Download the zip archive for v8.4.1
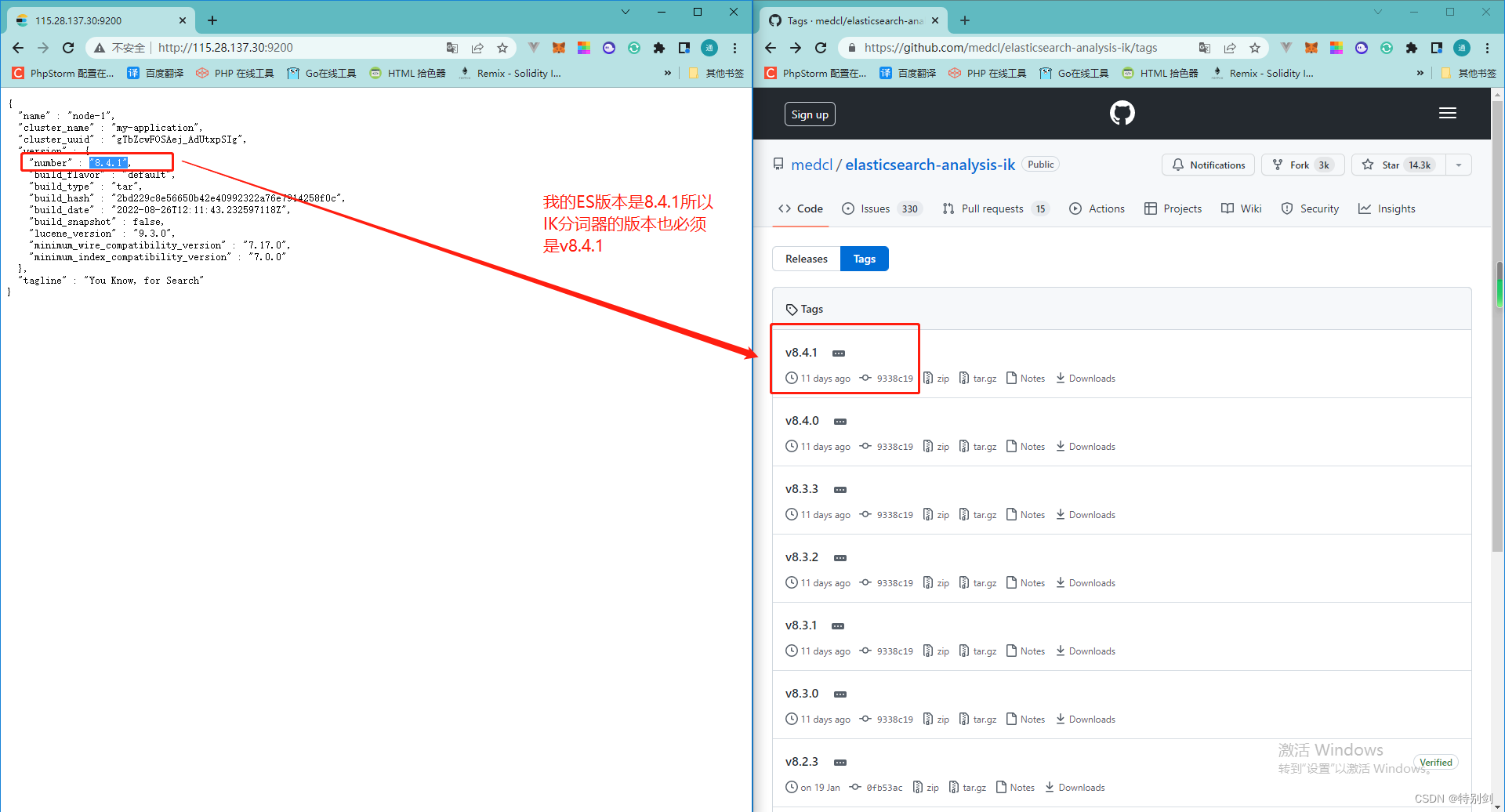The image size is (1505, 812). click(936, 379)
